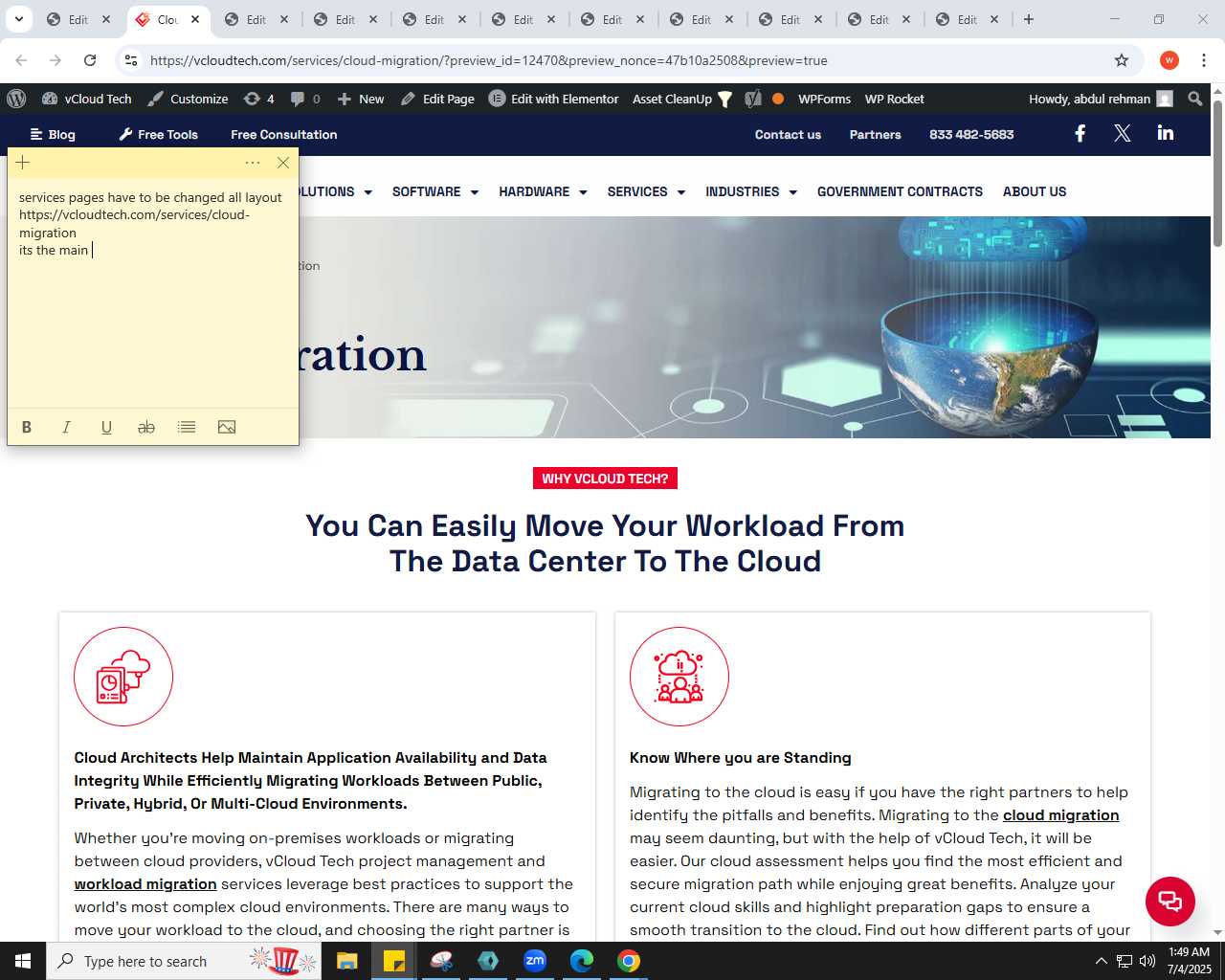Click Edit with Elementor
Viewport: 1225px width, 980px height.
(x=553, y=99)
